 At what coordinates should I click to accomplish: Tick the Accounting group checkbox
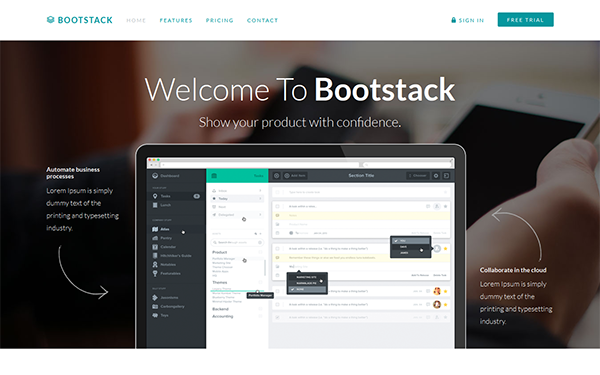[260, 316]
